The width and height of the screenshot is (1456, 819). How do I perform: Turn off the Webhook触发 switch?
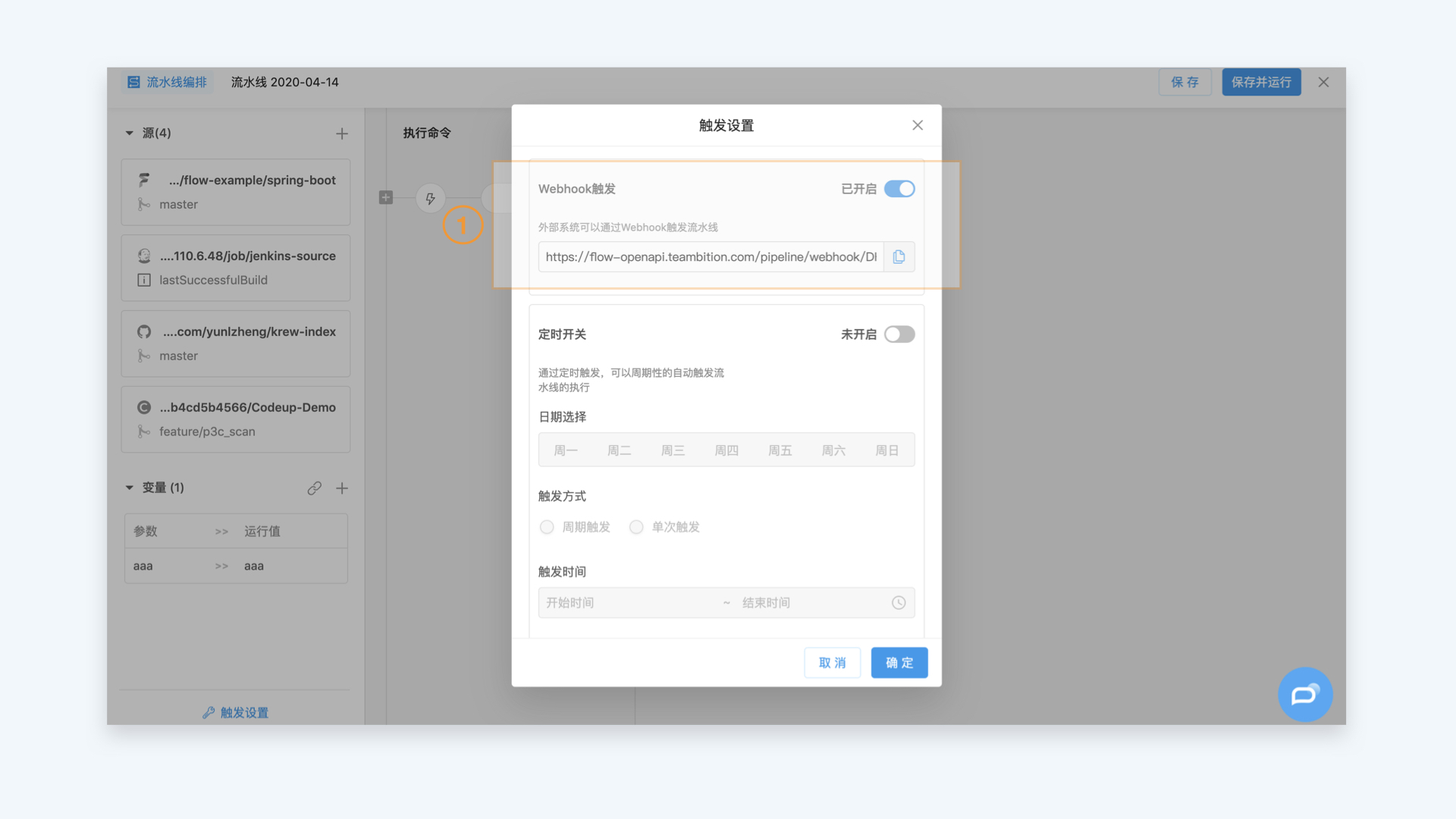pyautogui.click(x=899, y=189)
